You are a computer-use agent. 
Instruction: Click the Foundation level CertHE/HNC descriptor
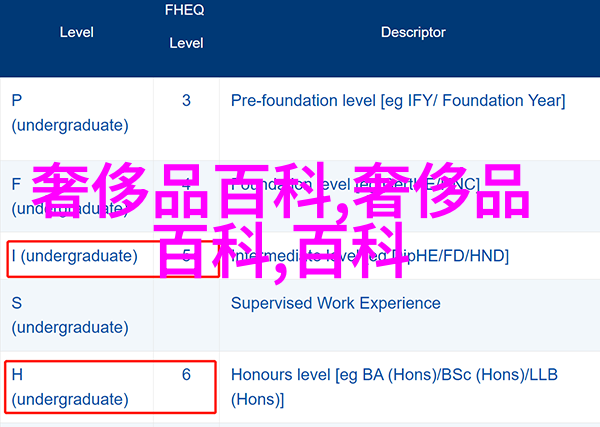coord(355,184)
